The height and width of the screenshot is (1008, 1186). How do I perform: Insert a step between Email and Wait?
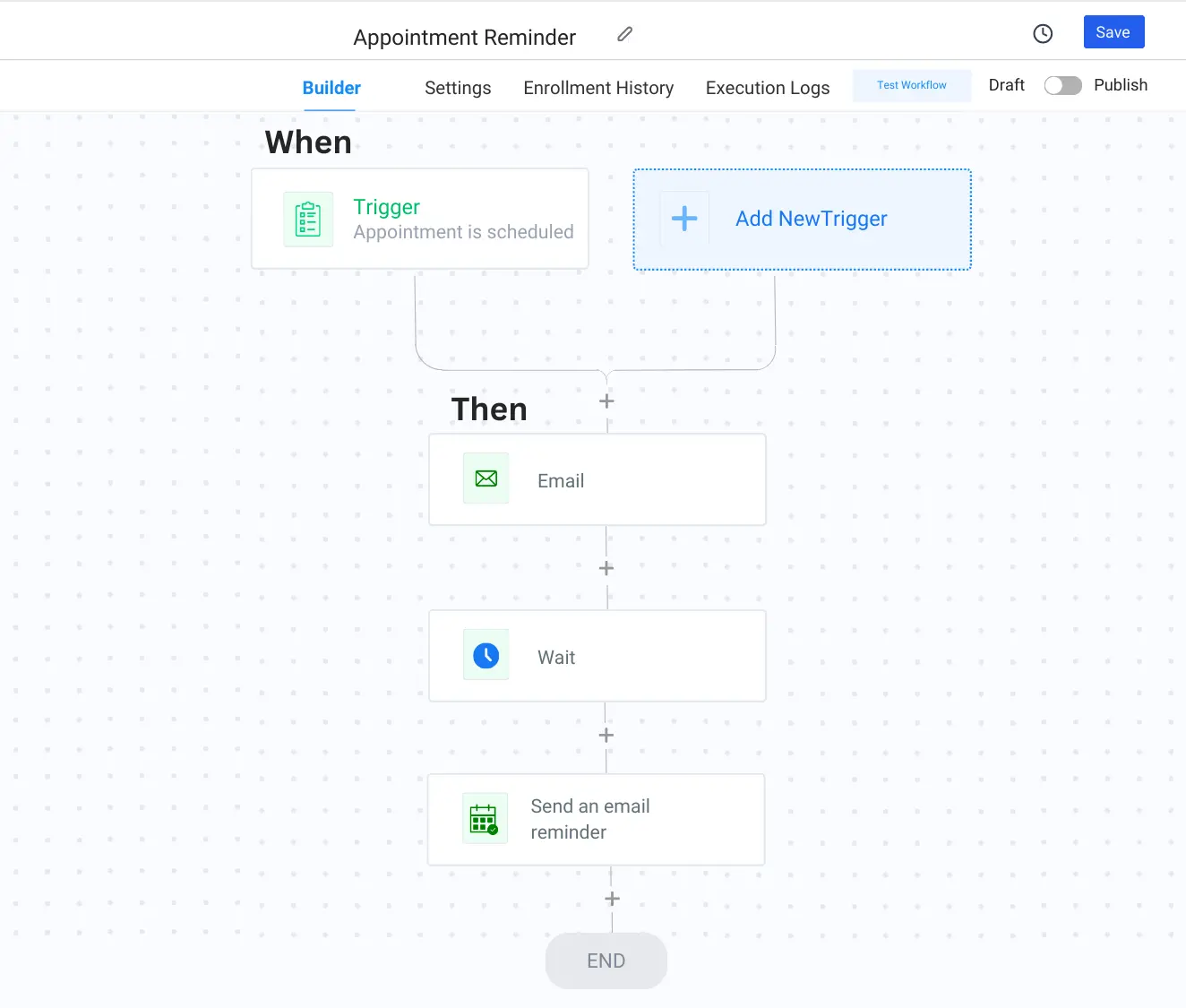[x=606, y=568]
